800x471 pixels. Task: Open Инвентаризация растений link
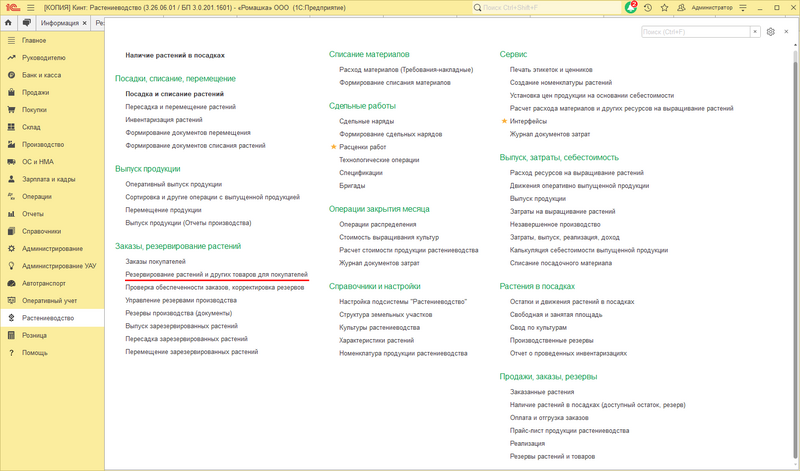(164, 119)
